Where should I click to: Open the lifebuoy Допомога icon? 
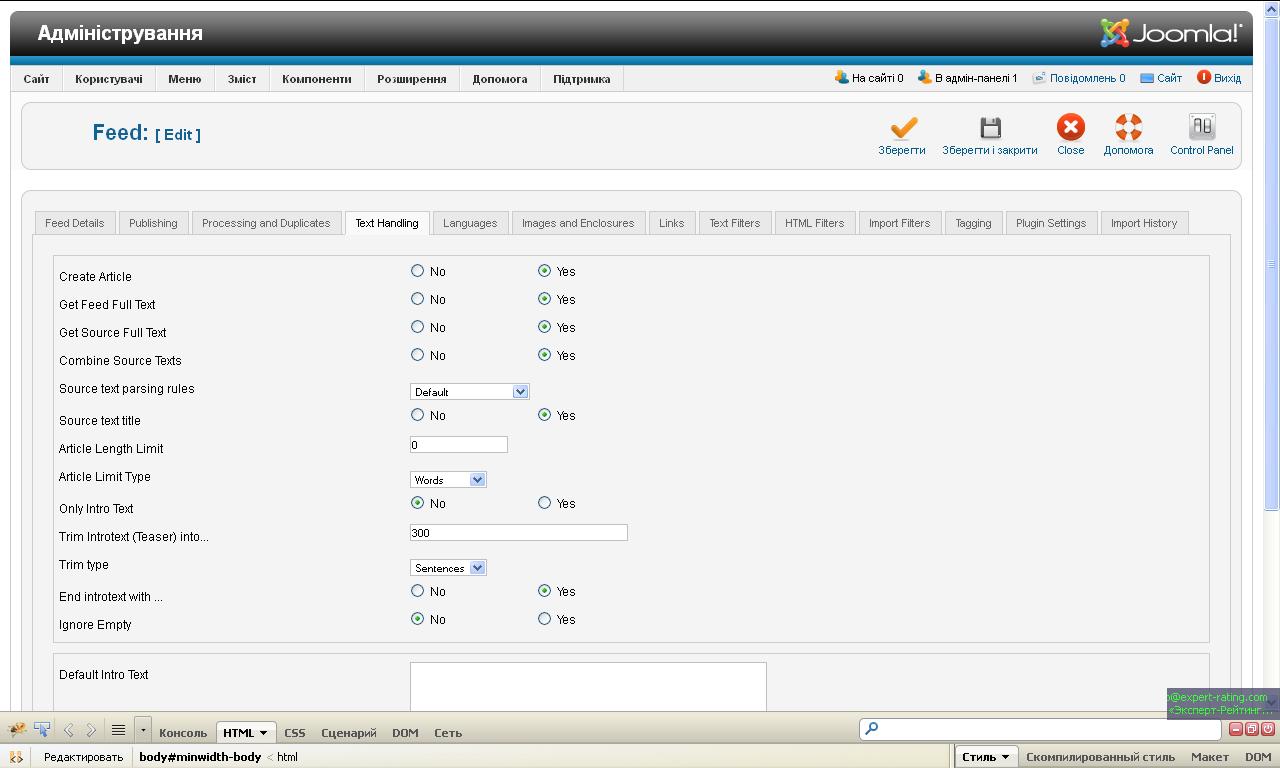pos(1128,127)
